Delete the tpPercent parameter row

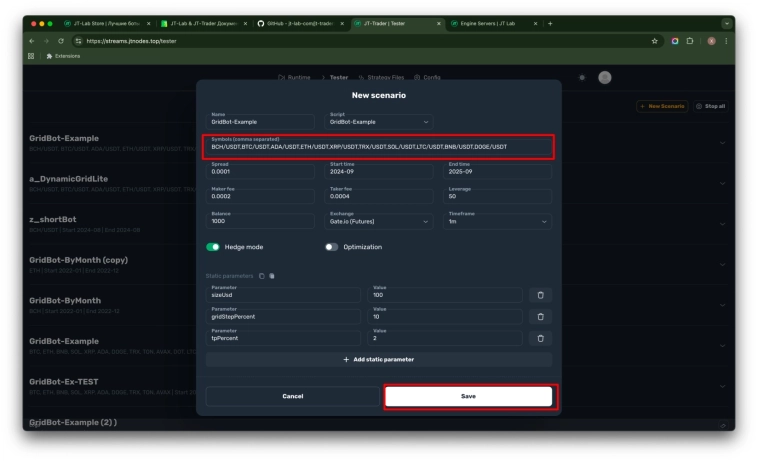click(x=540, y=338)
